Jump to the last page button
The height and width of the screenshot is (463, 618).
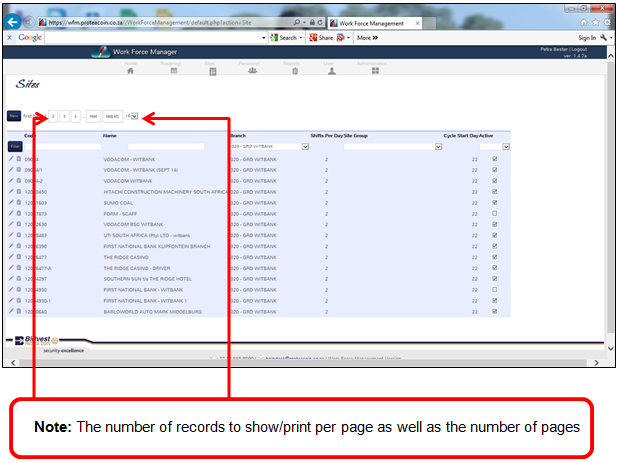tap(113, 116)
